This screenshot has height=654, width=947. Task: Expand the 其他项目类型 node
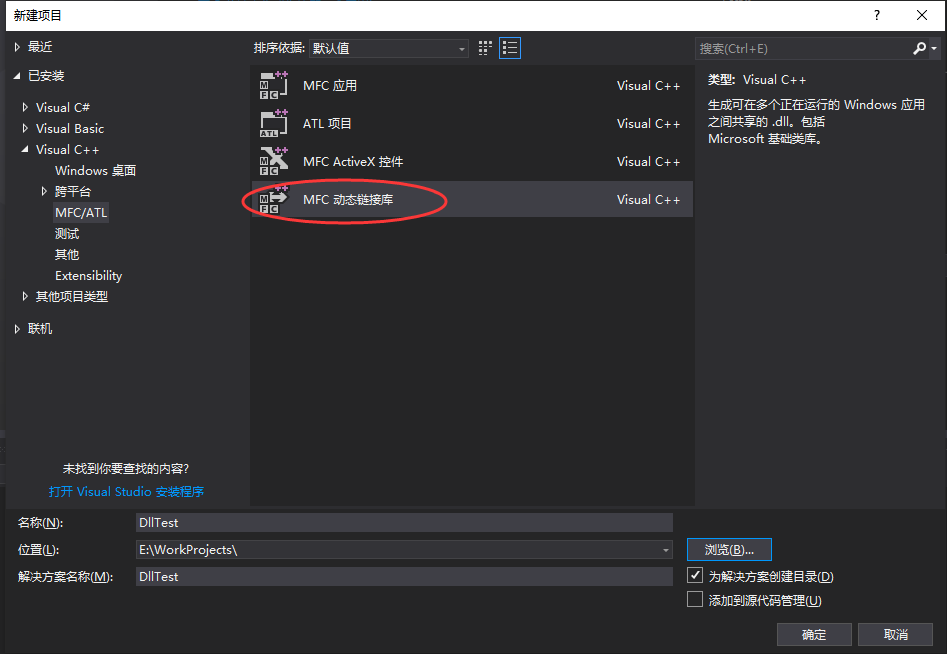25,296
